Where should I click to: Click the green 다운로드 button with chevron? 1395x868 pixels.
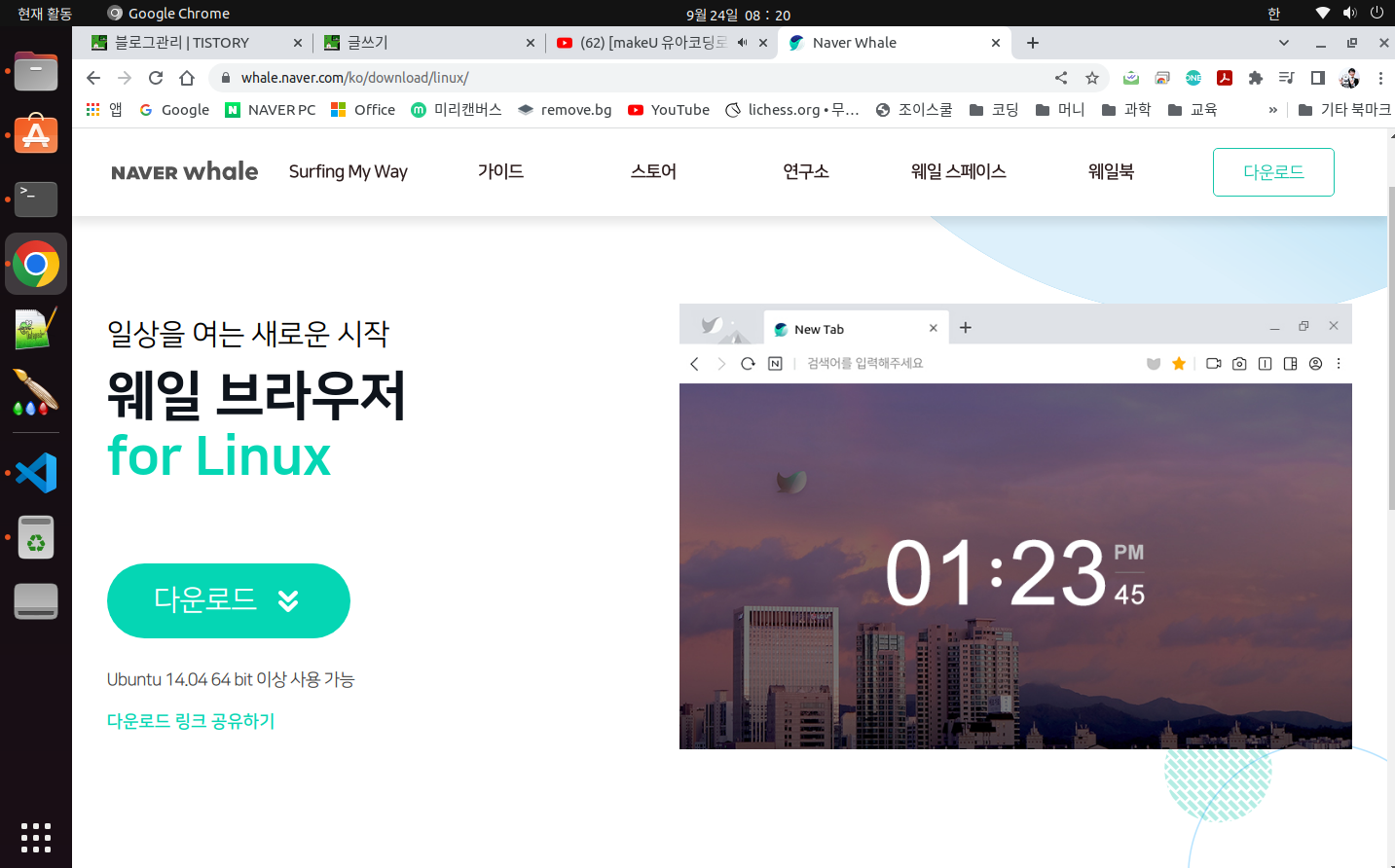229,600
